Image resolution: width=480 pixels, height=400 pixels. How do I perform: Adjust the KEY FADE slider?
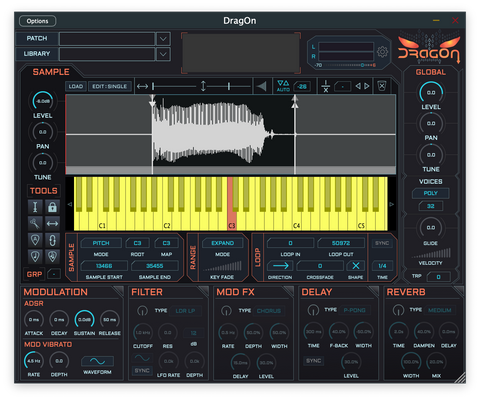(x=222, y=266)
